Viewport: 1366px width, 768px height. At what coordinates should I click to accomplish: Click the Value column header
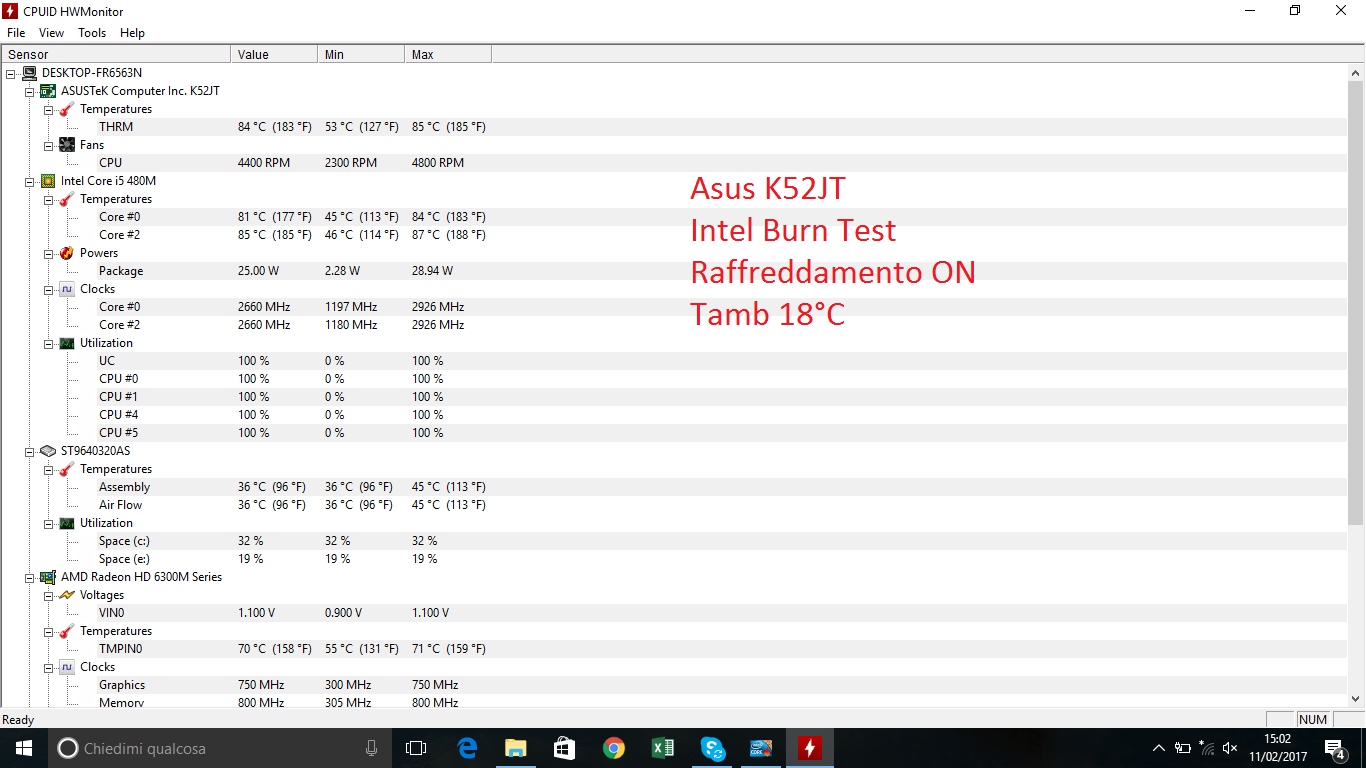[x=273, y=55]
